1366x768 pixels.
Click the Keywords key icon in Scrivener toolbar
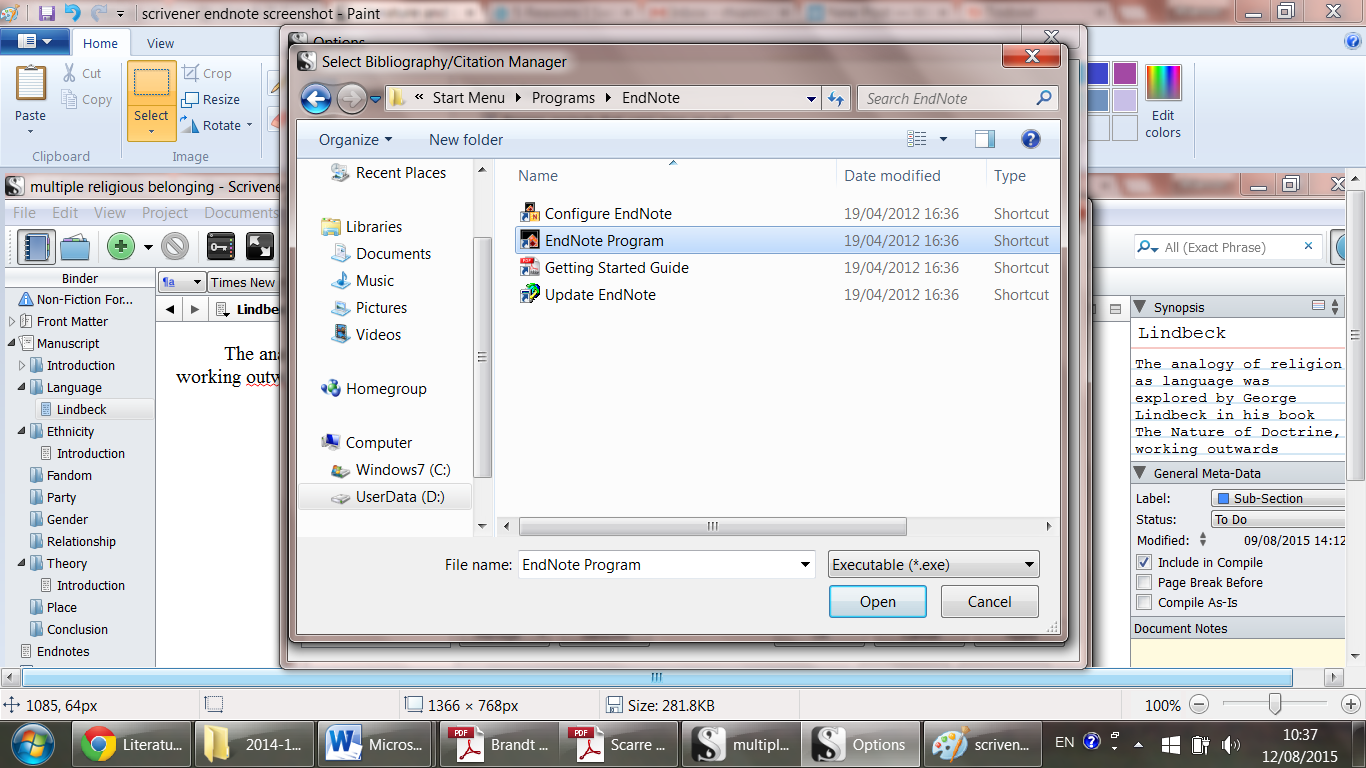tap(221, 246)
